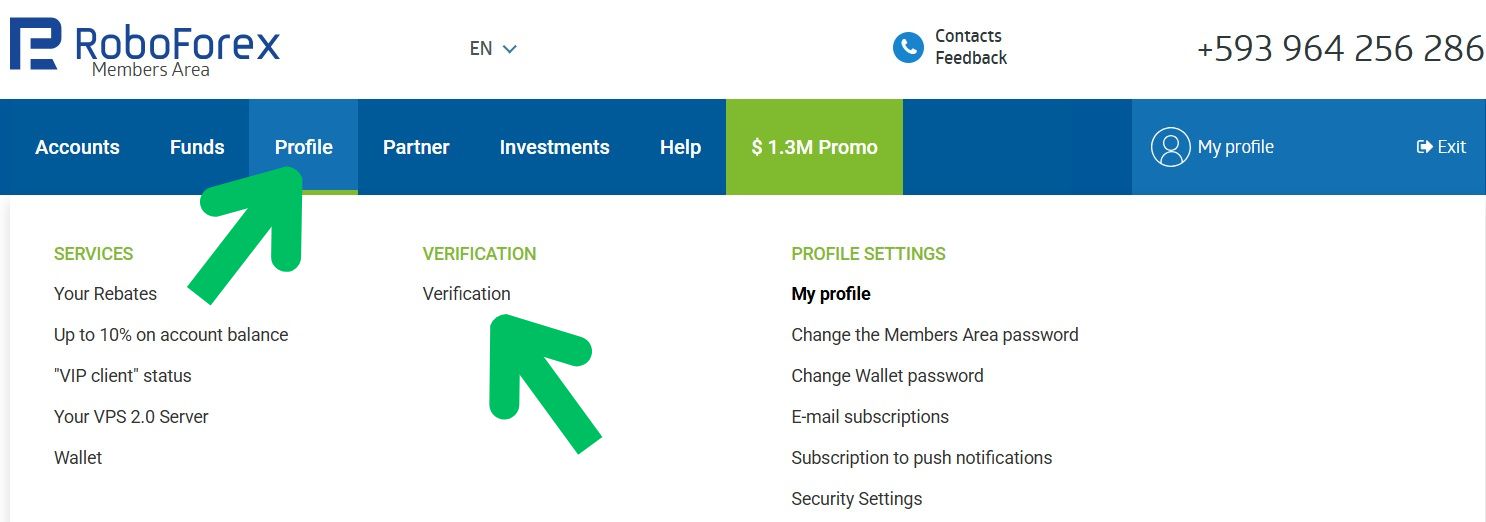The height and width of the screenshot is (522, 1486).
Task: Click the RoboForex logo icon
Action: (x=36, y=45)
